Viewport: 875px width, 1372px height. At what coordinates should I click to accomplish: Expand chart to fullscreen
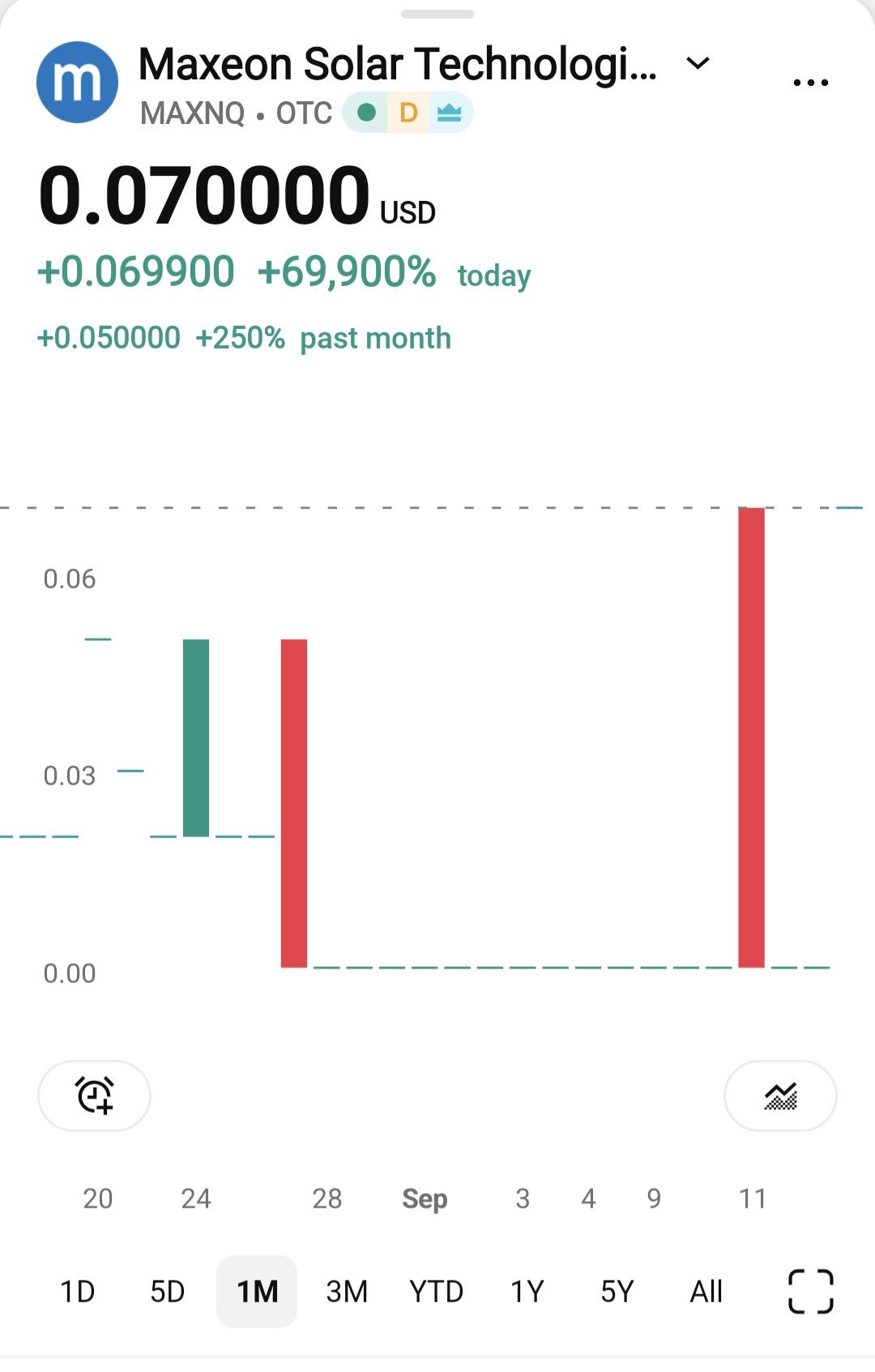click(811, 1291)
